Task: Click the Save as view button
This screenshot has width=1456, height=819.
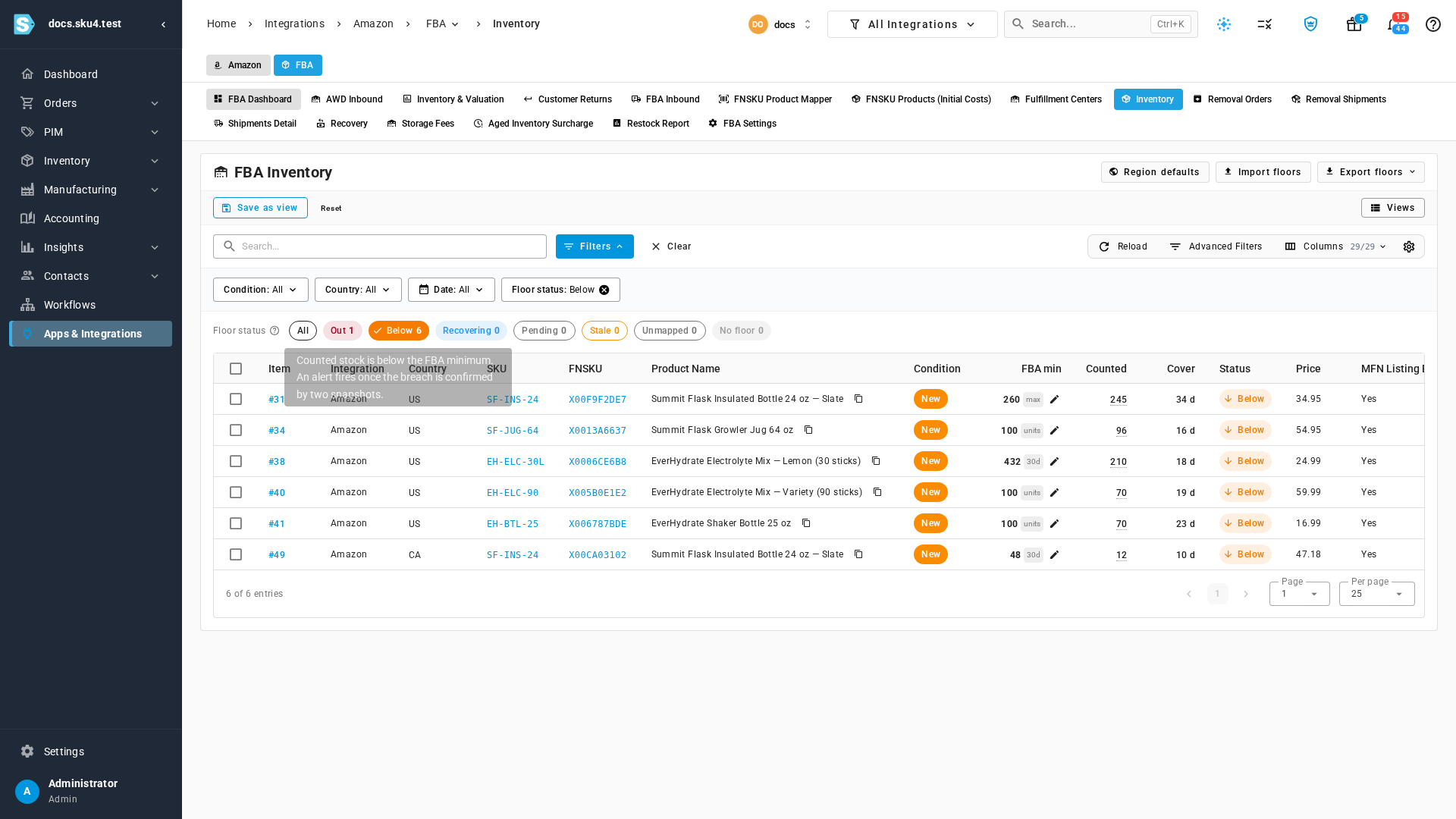Action: (260, 208)
